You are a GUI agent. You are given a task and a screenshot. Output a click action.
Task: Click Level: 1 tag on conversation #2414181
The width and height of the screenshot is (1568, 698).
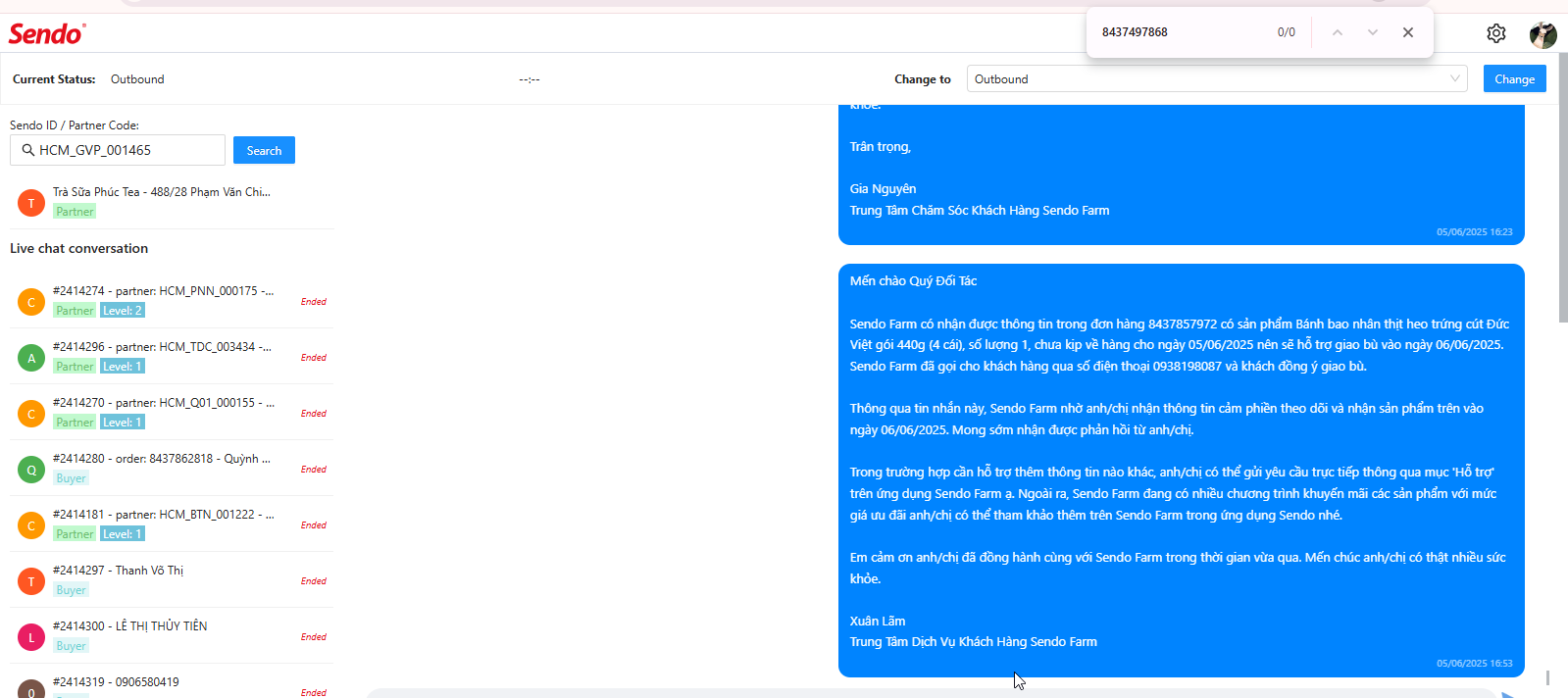tap(123, 534)
